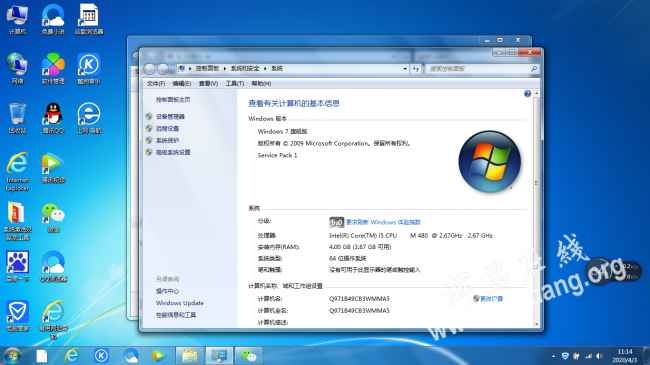Go to 控制面板主页 in sidebar
The height and width of the screenshot is (365, 650).
173,100
